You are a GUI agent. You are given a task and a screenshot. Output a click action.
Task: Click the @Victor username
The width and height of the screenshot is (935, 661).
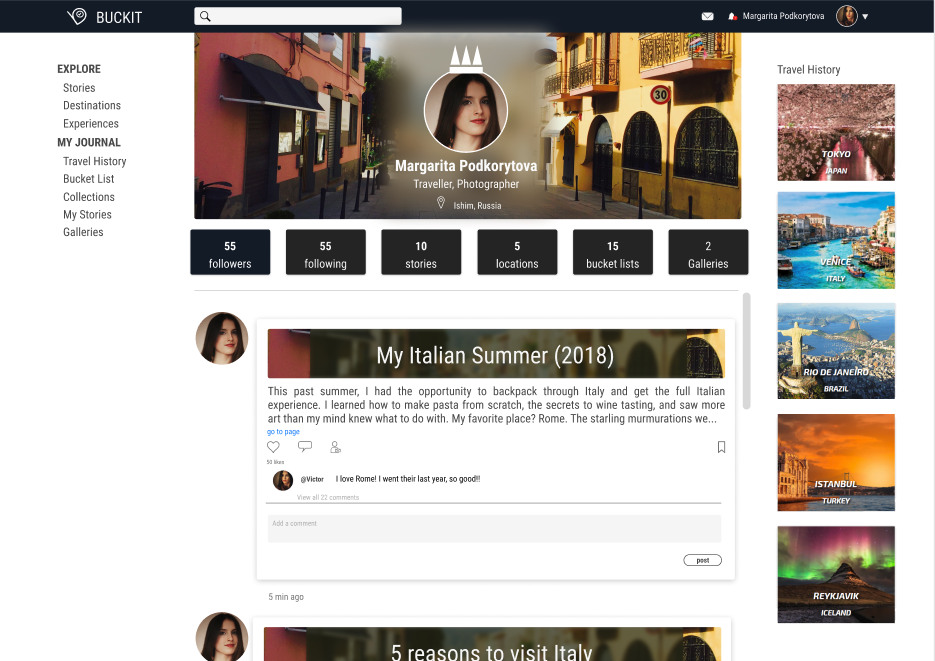(x=312, y=479)
